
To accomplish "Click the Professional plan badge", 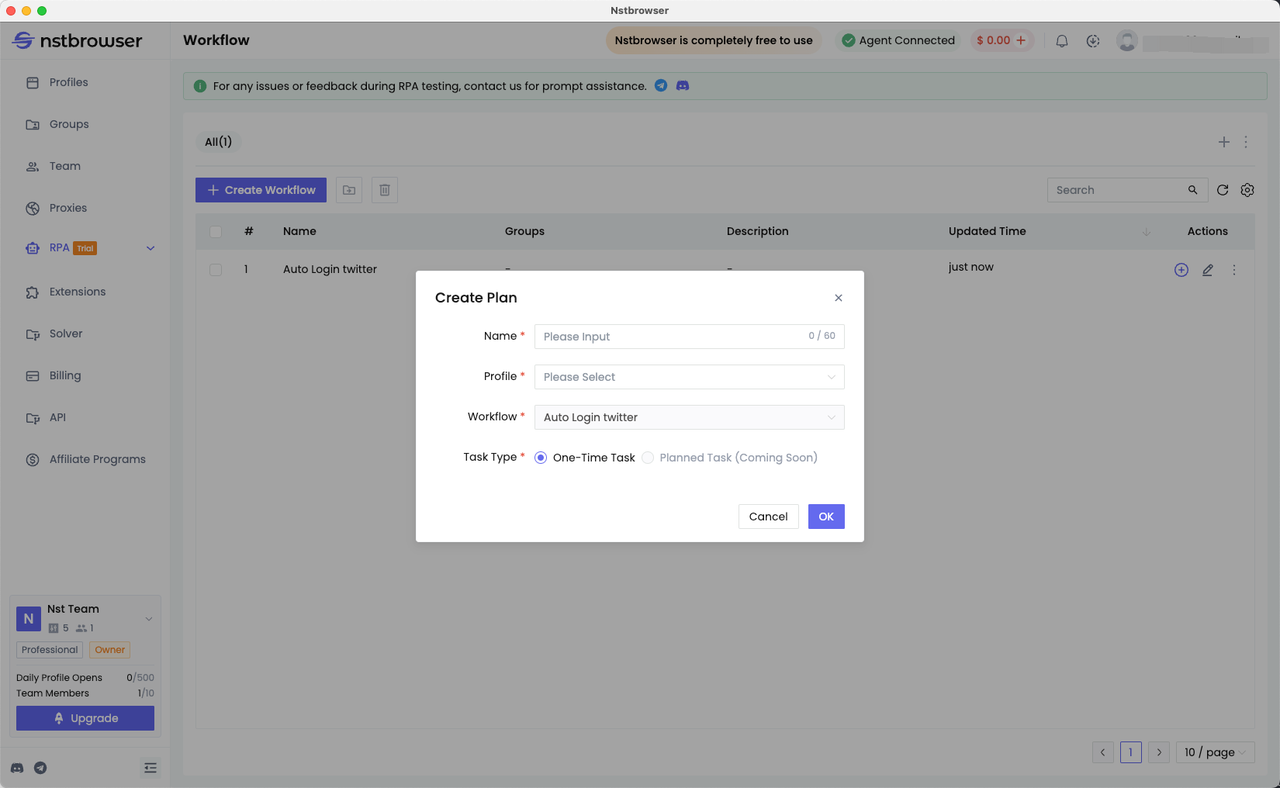I will [50, 650].
